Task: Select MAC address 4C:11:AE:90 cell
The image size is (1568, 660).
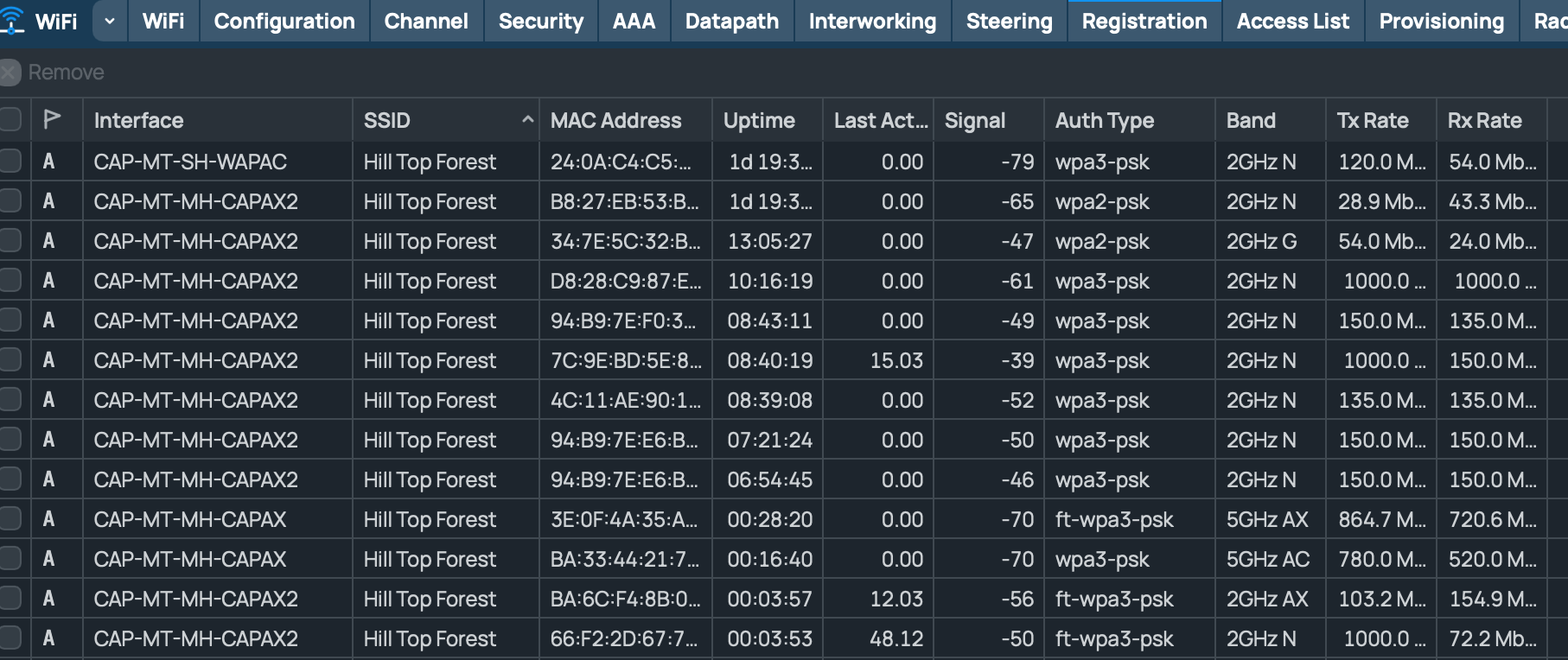Action: coord(626,400)
